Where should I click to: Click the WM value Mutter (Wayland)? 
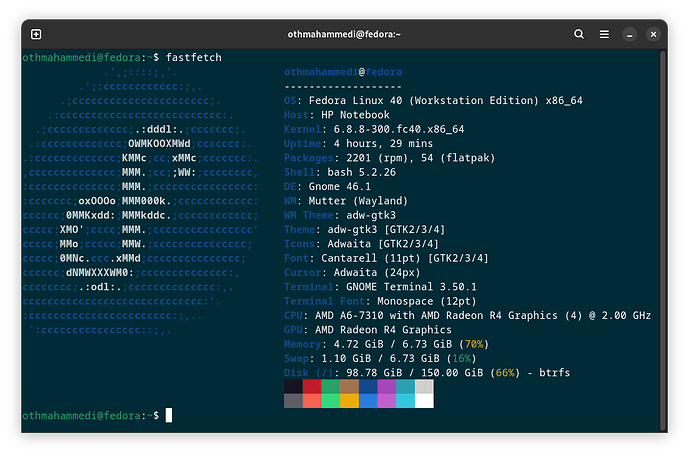point(358,201)
